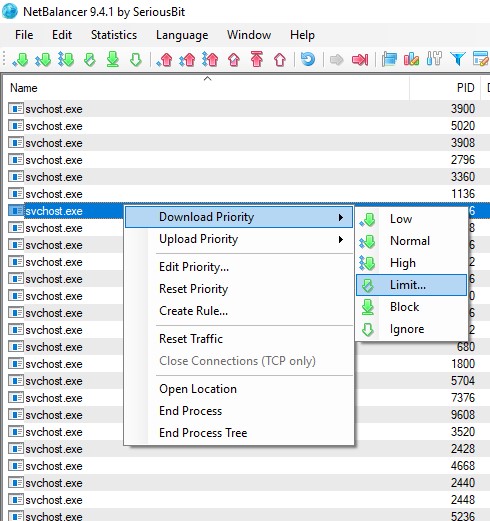Choose Limit... in download priority submenu
Image resolution: width=490 pixels, height=521 pixels.
[412, 285]
